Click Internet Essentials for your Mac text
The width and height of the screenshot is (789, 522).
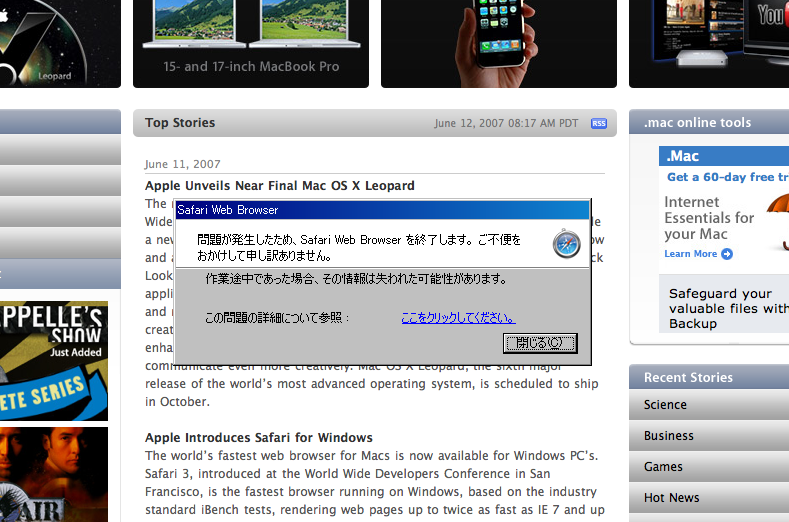[x=709, y=218]
